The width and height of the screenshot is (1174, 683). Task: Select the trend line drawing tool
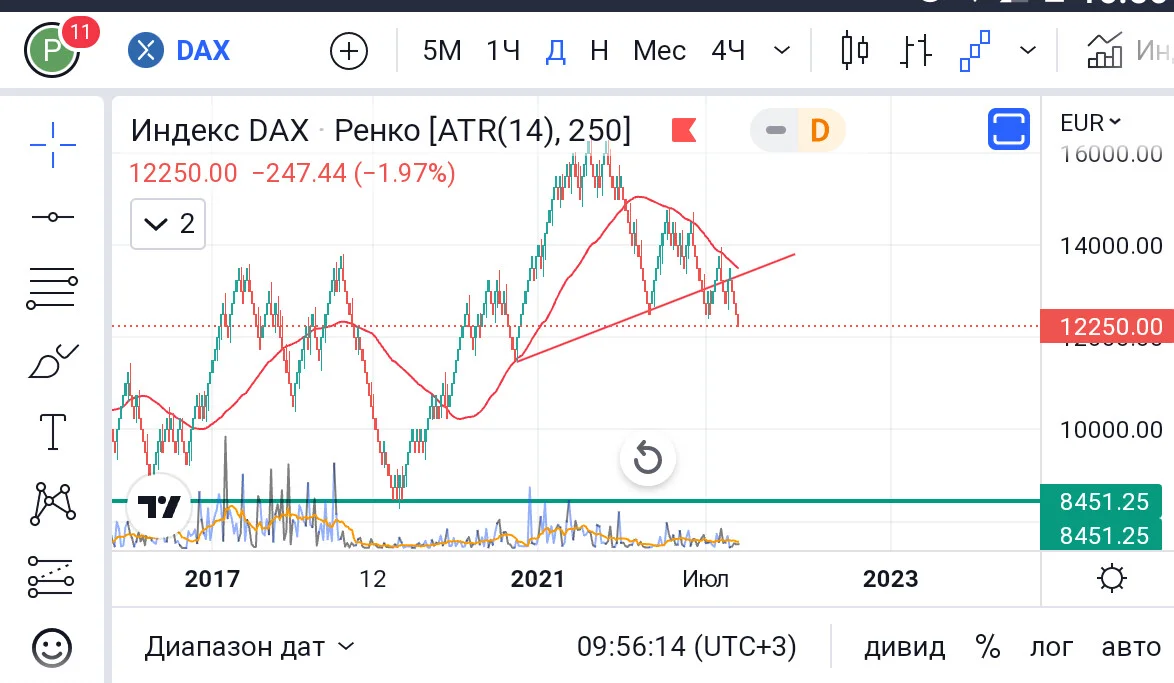(x=52, y=217)
